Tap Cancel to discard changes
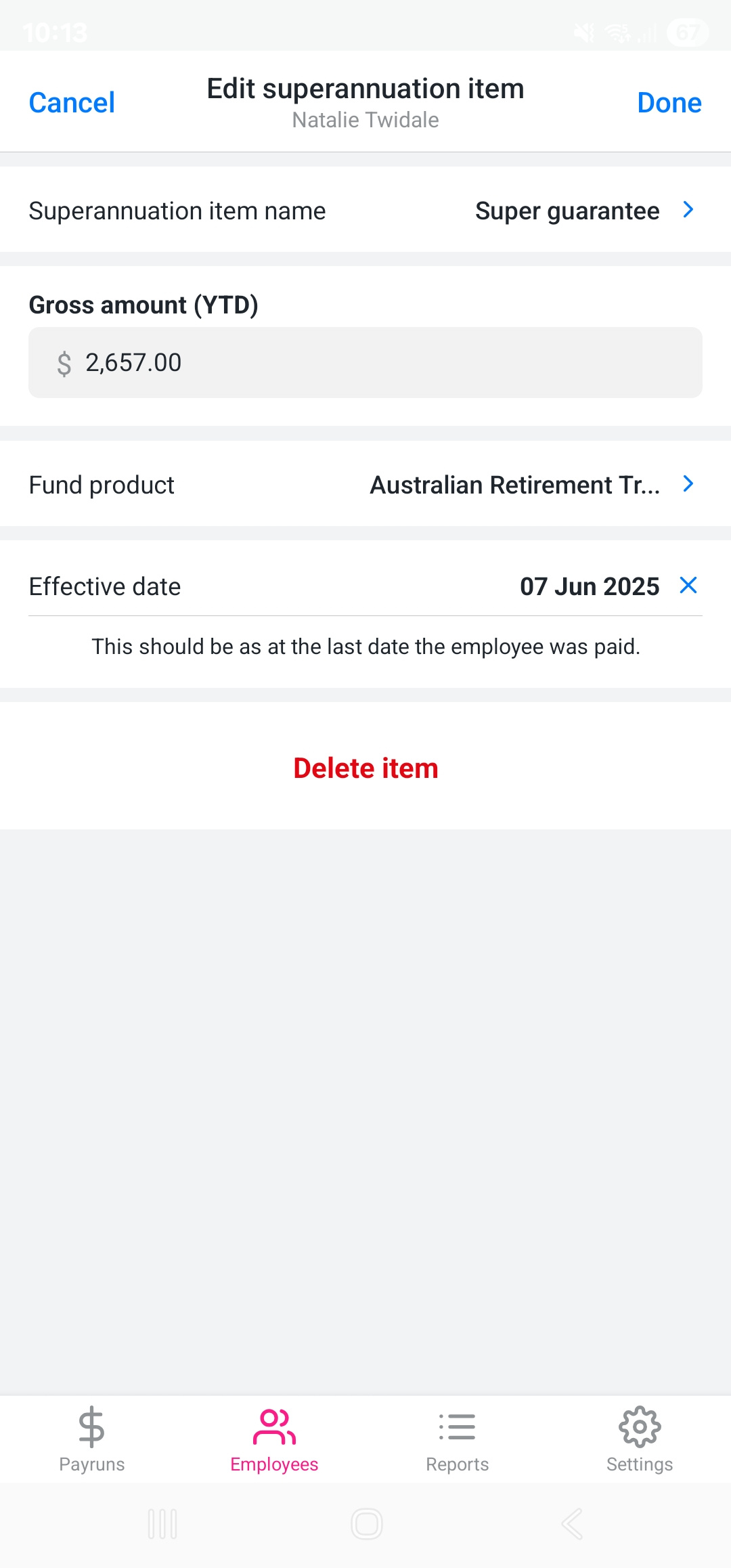This screenshot has width=731, height=1568. [x=72, y=103]
